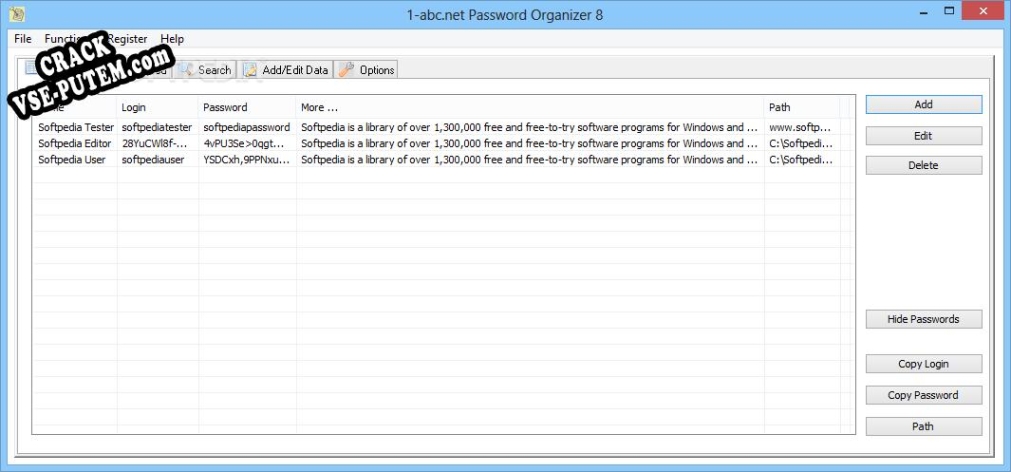This screenshot has width=1011, height=472.
Task: Click the More ... column header
Action: tap(530, 107)
